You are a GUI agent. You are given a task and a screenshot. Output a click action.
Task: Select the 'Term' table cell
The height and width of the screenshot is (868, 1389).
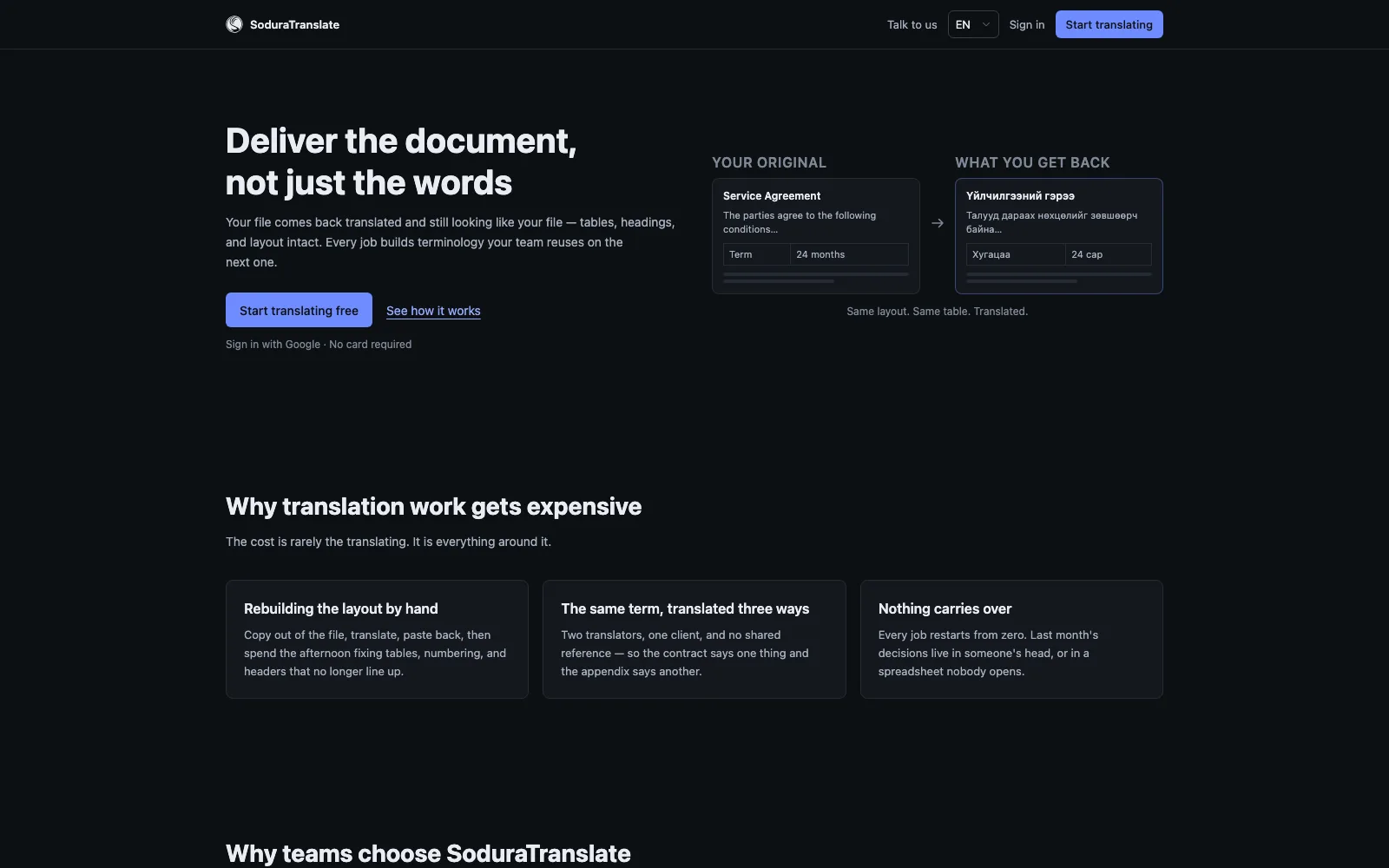click(757, 254)
